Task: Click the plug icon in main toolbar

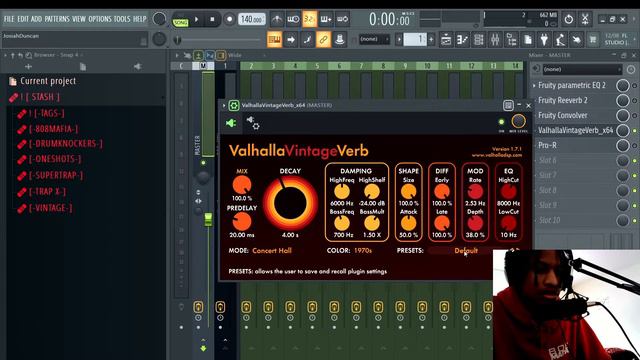Action: click(x=544, y=40)
